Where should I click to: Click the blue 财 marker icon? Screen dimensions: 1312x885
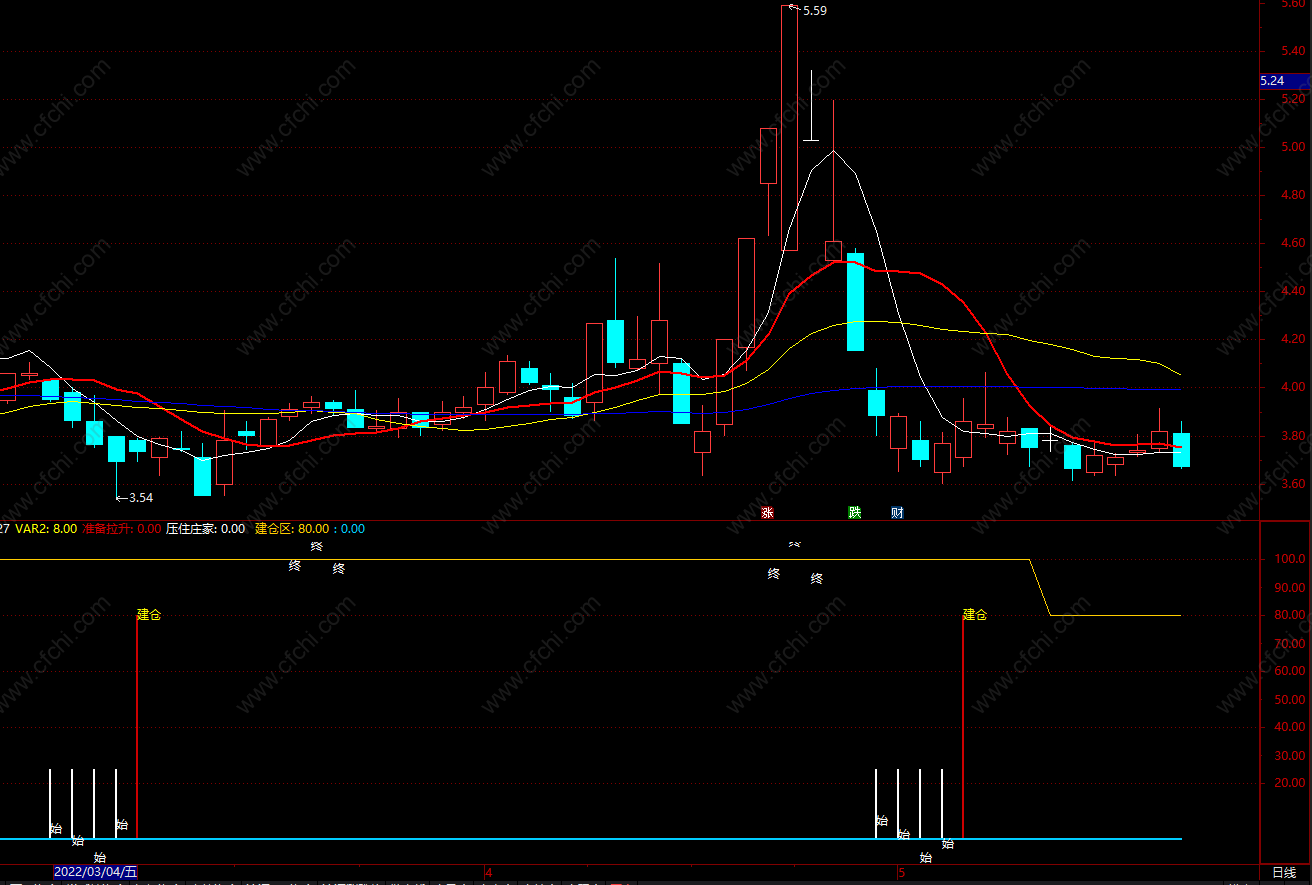click(x=897, y=513)
